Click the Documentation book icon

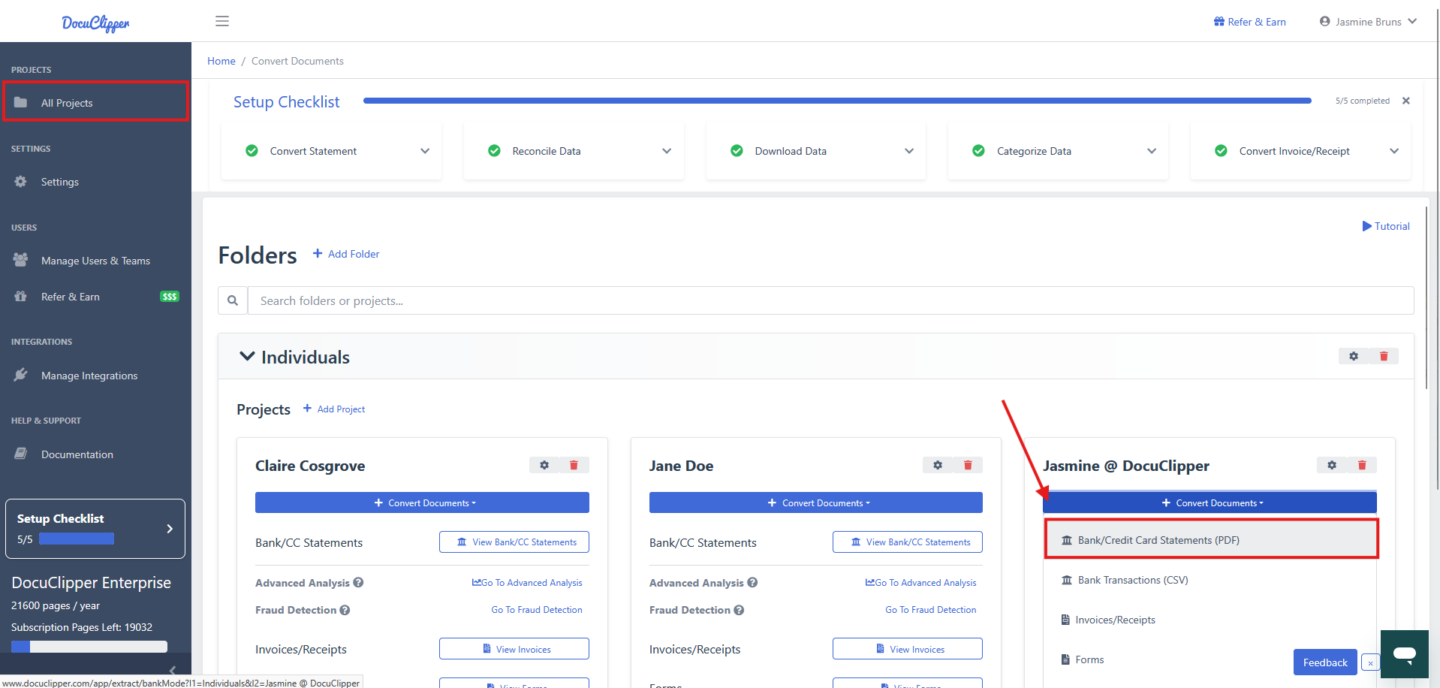click(20, 454)
